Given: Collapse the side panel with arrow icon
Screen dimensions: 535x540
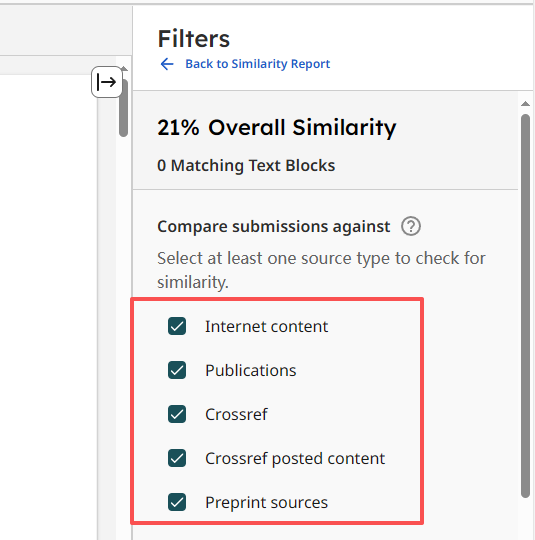Looking at the screenshot, I should pos(107,82).
